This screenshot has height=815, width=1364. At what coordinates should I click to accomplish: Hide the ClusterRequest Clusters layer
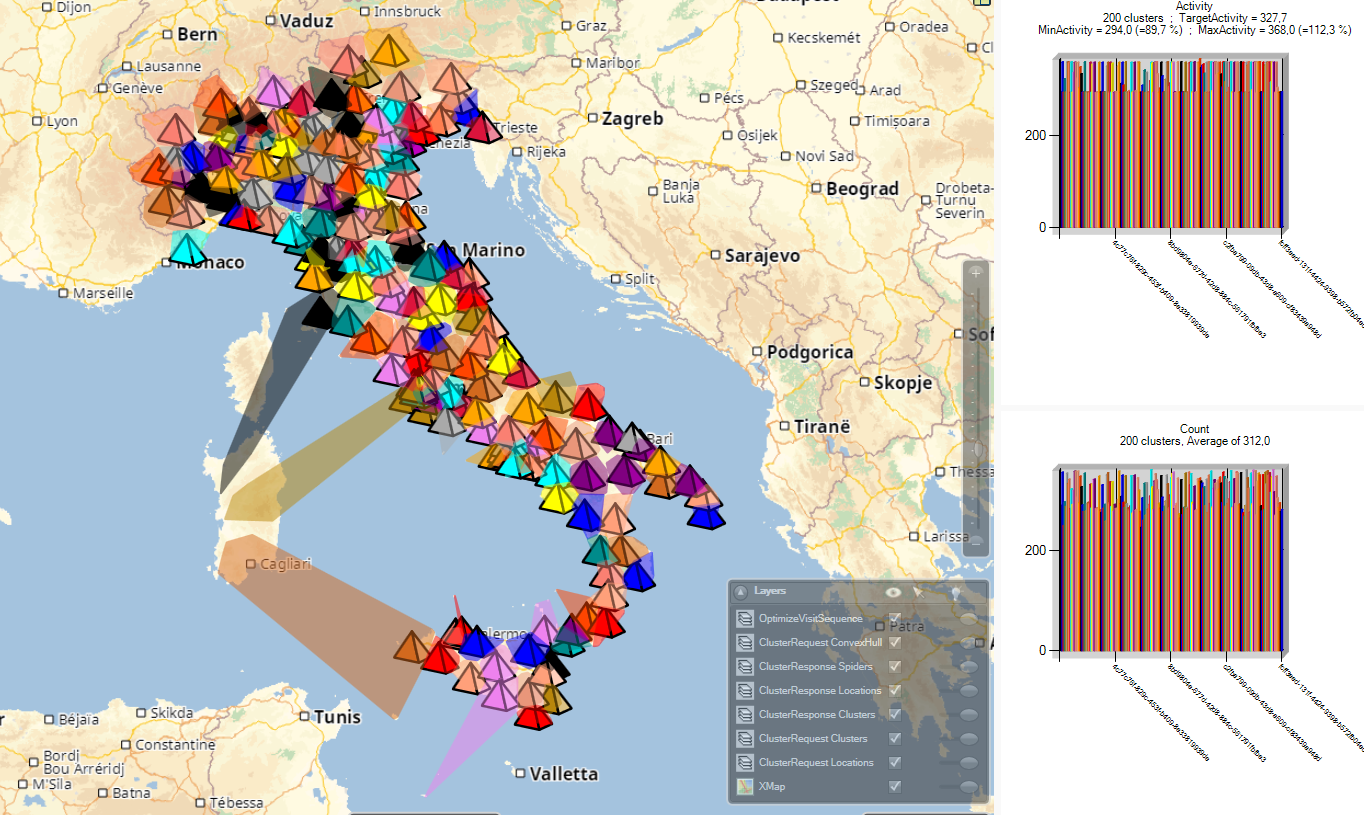(895, 739)
